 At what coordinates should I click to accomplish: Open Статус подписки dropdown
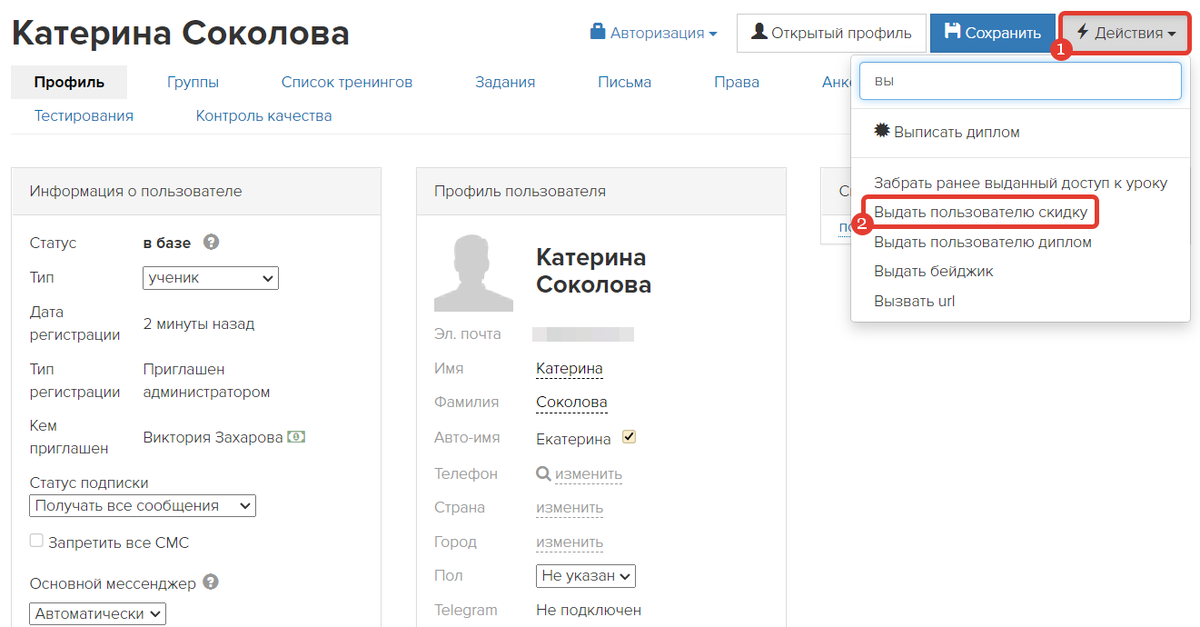[x=143, y=505]
